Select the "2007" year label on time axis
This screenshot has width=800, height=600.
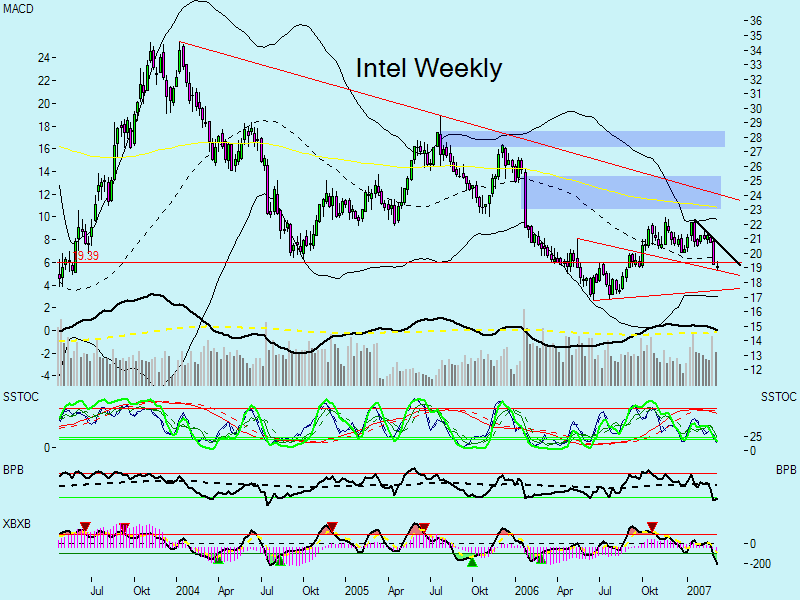698,590
